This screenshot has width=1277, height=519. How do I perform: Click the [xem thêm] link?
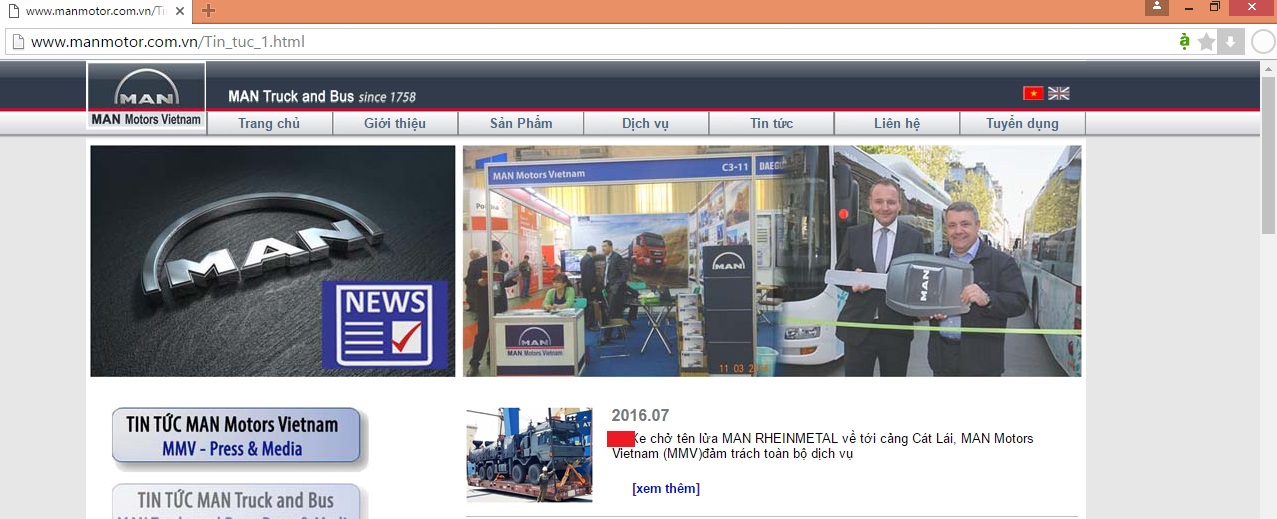pos(665,488)
